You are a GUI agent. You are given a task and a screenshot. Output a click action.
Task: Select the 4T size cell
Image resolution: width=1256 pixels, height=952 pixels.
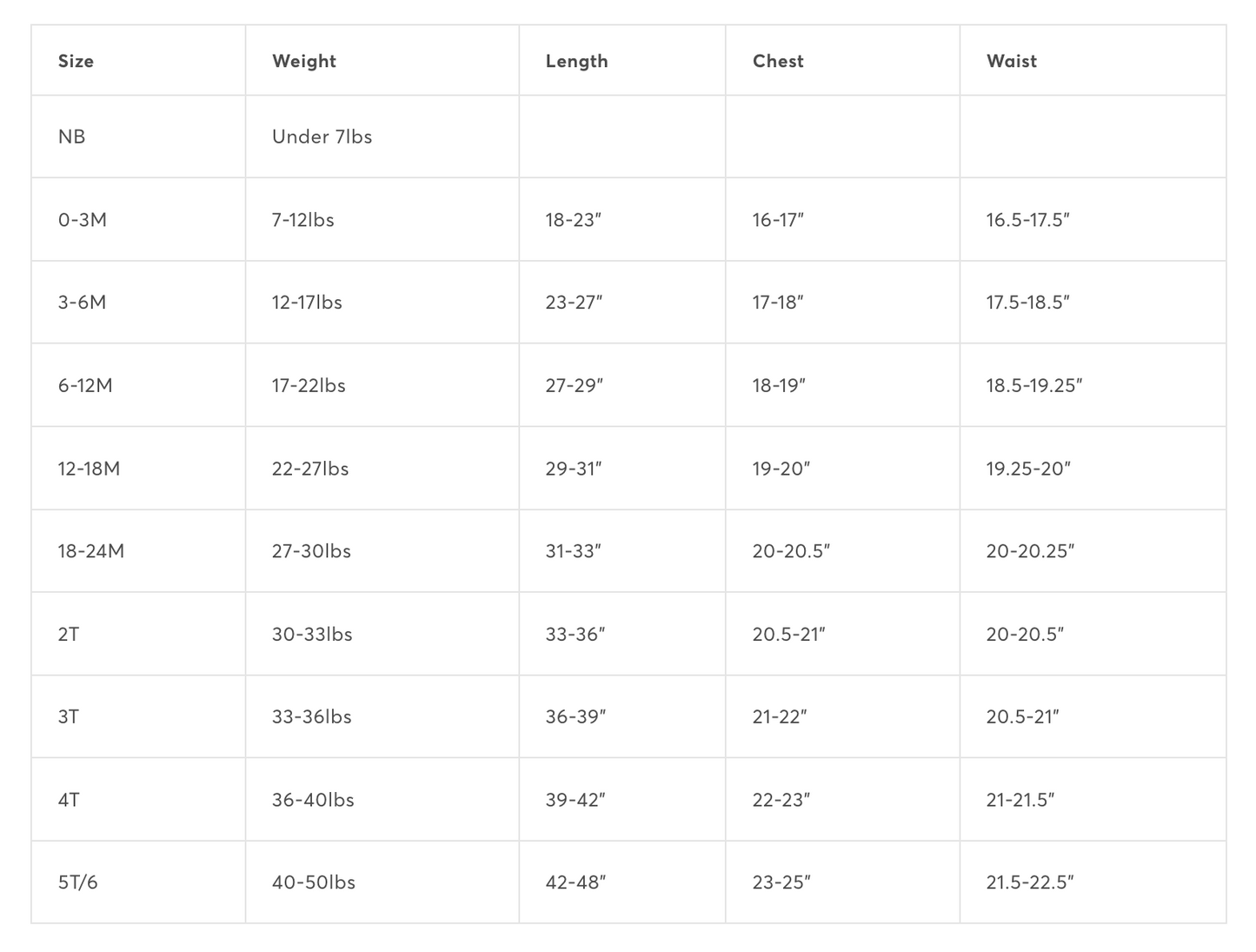(69, 800)
